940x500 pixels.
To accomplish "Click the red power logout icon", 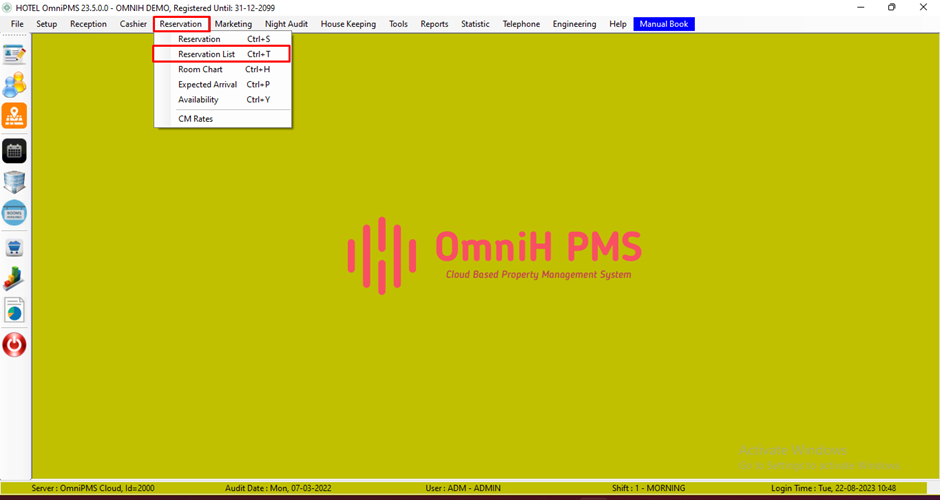I will [14, 345].
